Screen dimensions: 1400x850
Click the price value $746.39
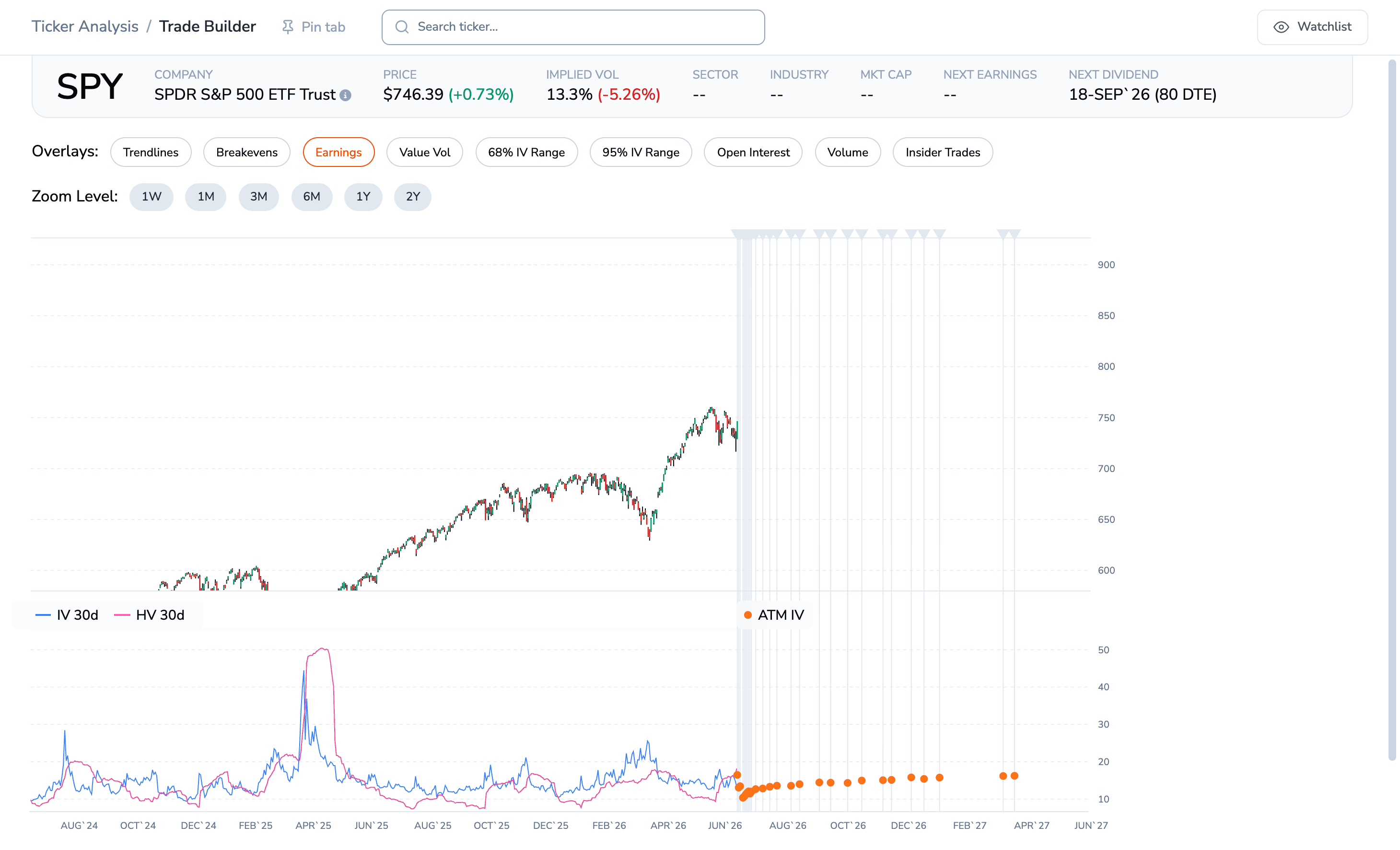coord(413,94)
